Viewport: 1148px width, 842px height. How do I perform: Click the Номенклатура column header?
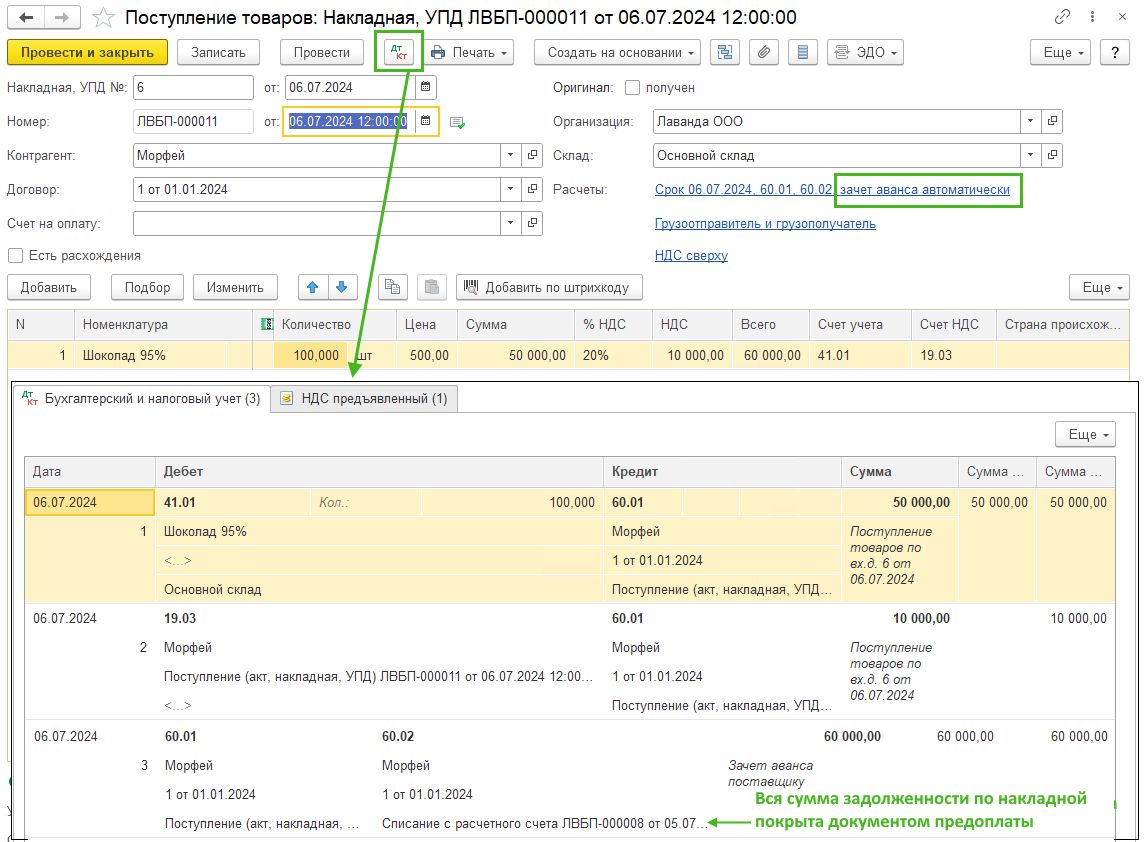pyautogui.click(x=163, y=324)
